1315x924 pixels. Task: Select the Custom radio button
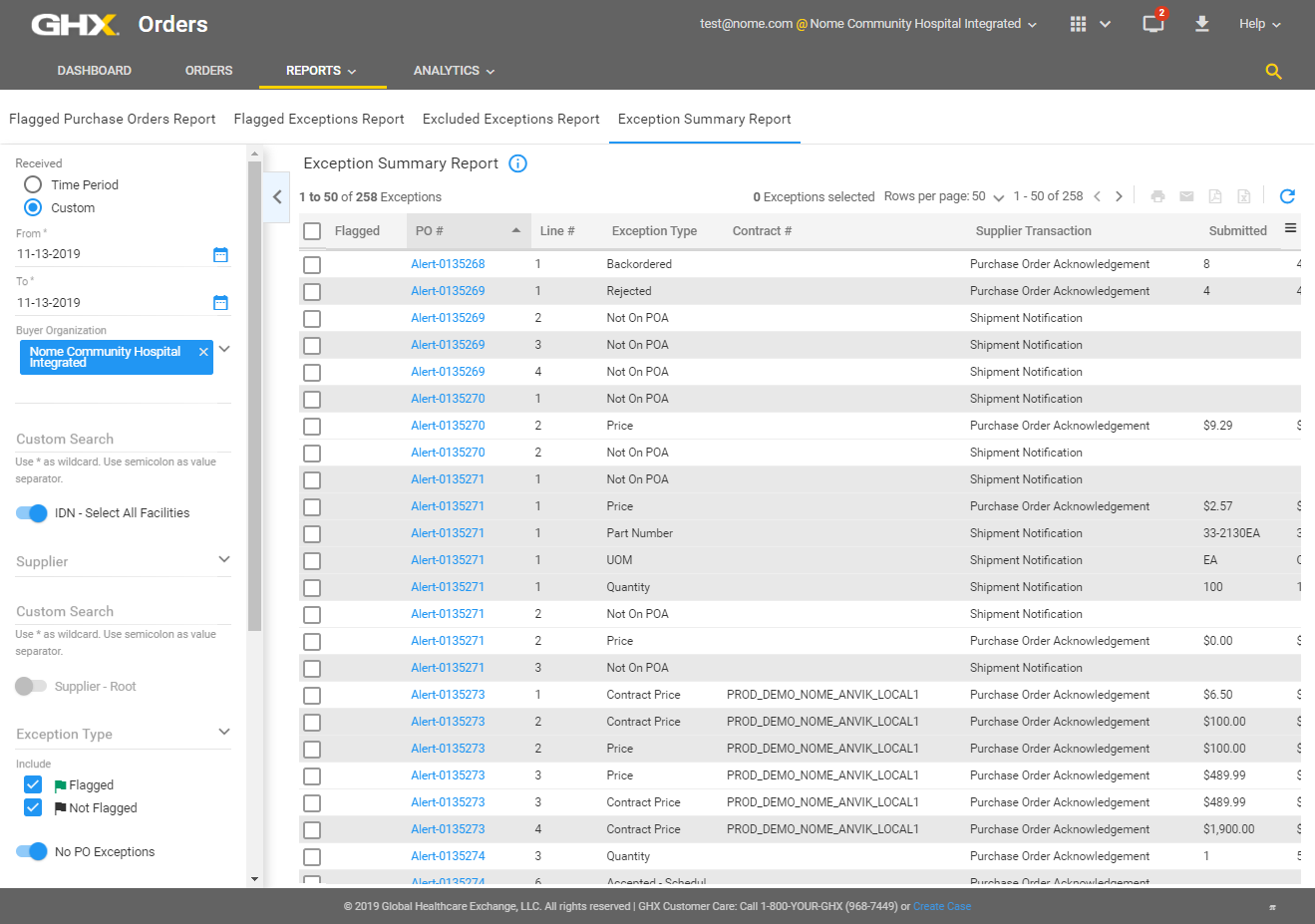pyautogui.click(x=33, y=207)
